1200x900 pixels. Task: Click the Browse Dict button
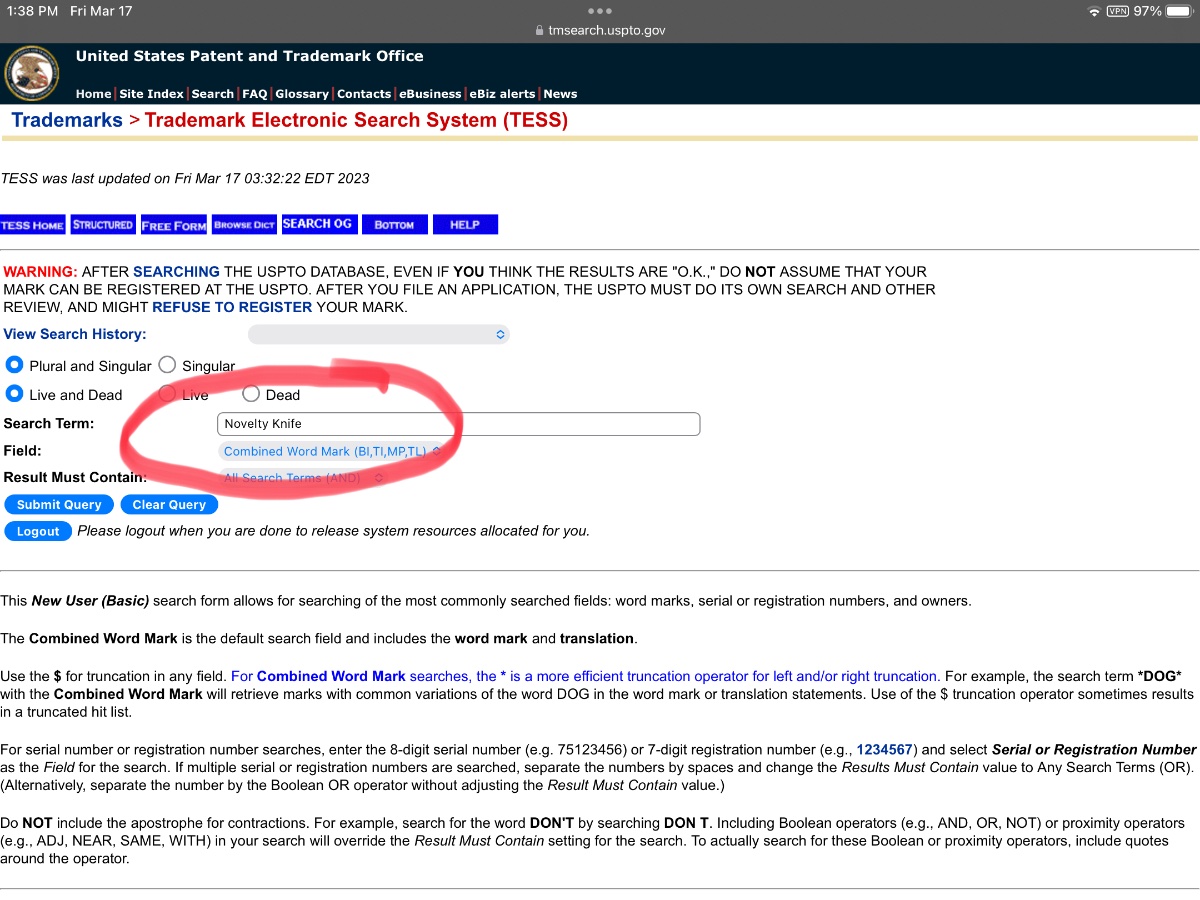pos(244,225)
